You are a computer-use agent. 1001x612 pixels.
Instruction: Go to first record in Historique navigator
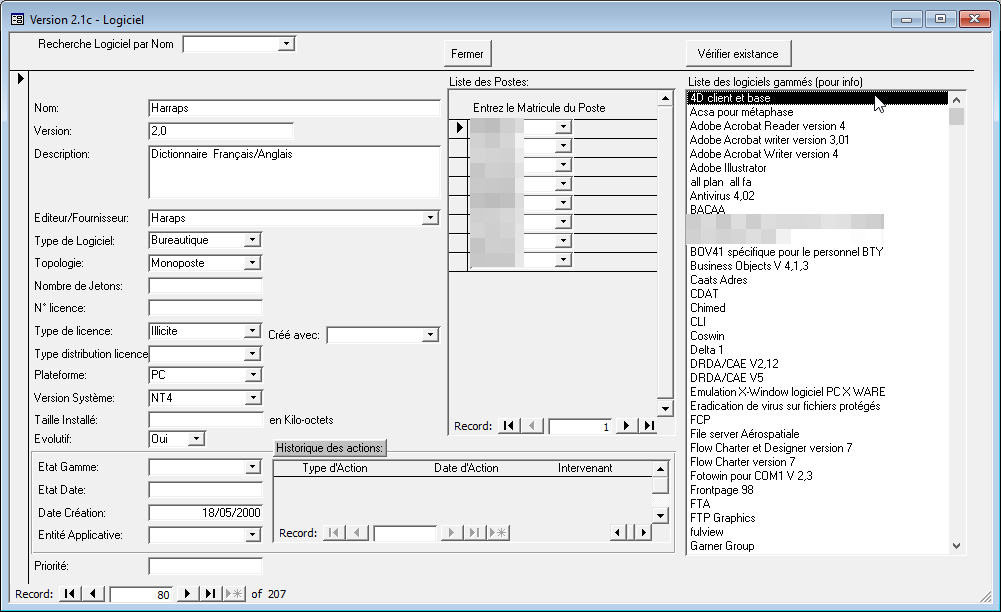click(x=334, y=532)
